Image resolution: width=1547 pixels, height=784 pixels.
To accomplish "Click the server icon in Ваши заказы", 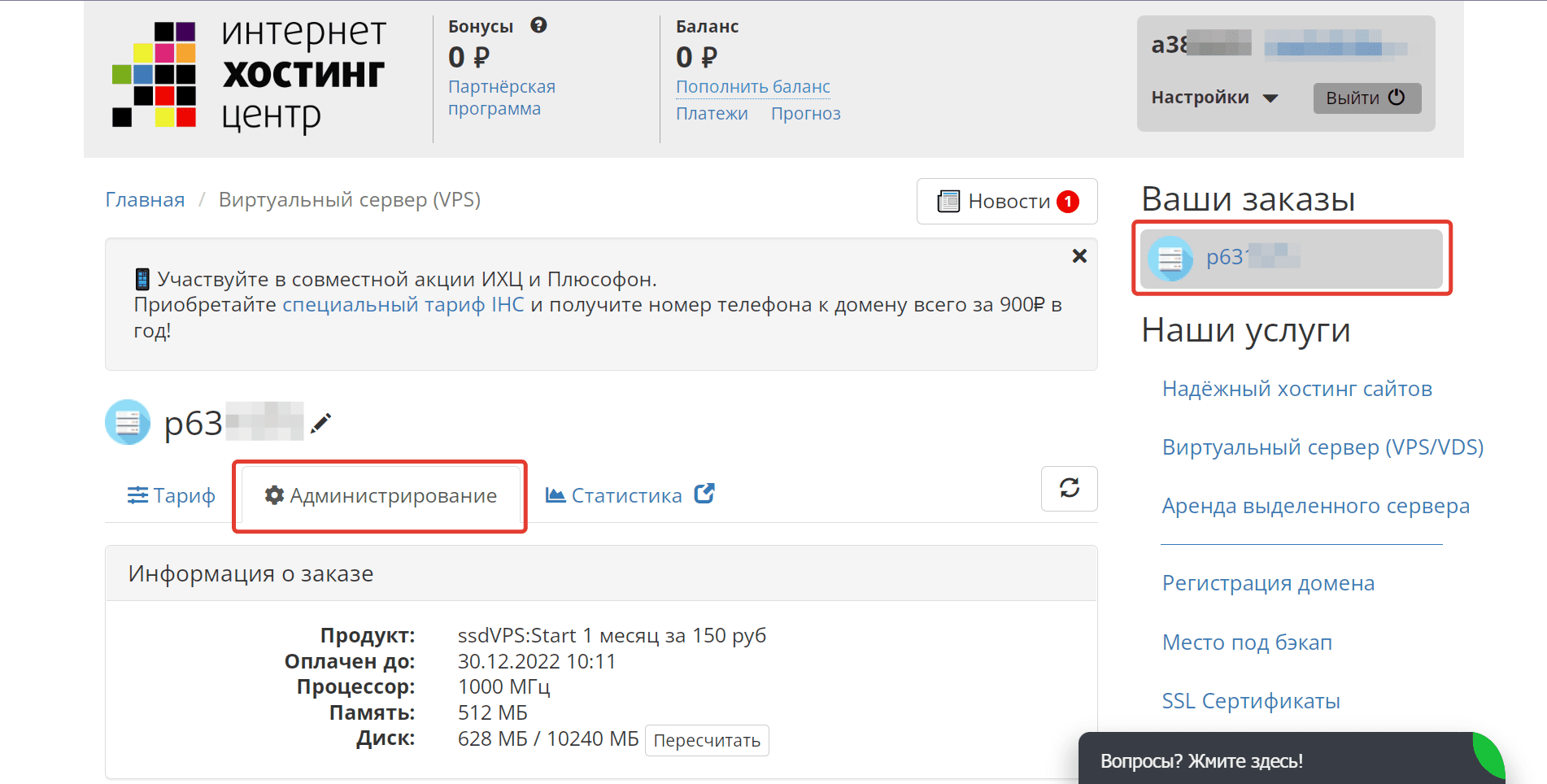I will click(x=1170, y=259).
